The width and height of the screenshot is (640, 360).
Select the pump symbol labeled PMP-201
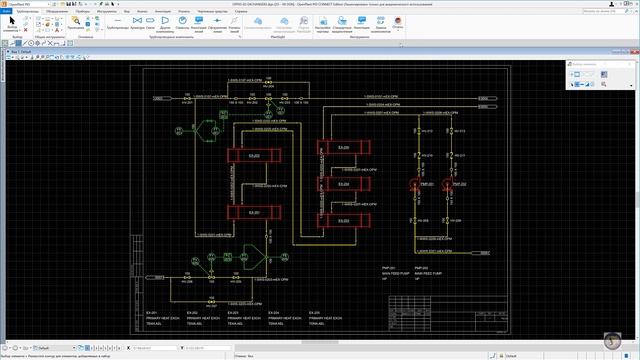[x=415, y=184]
